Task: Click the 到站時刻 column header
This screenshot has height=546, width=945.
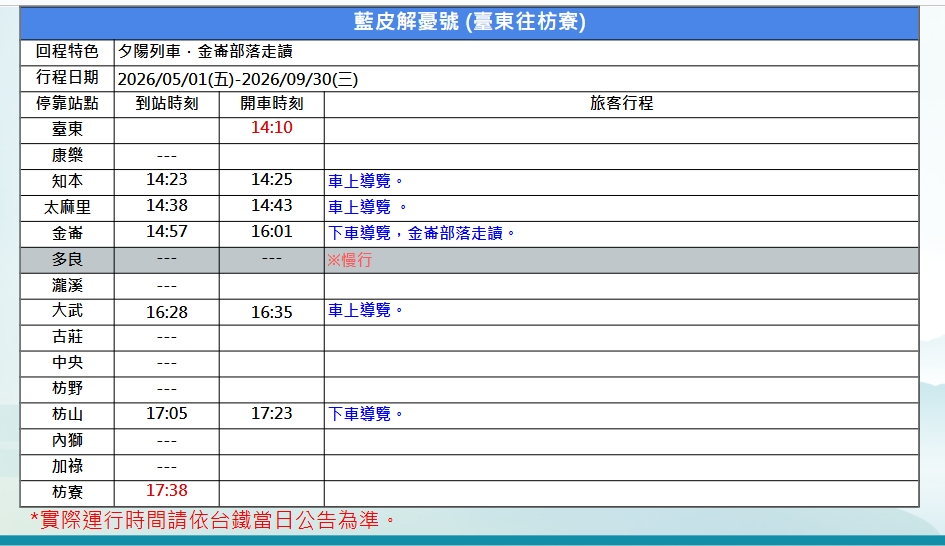Action: point(167,103)
